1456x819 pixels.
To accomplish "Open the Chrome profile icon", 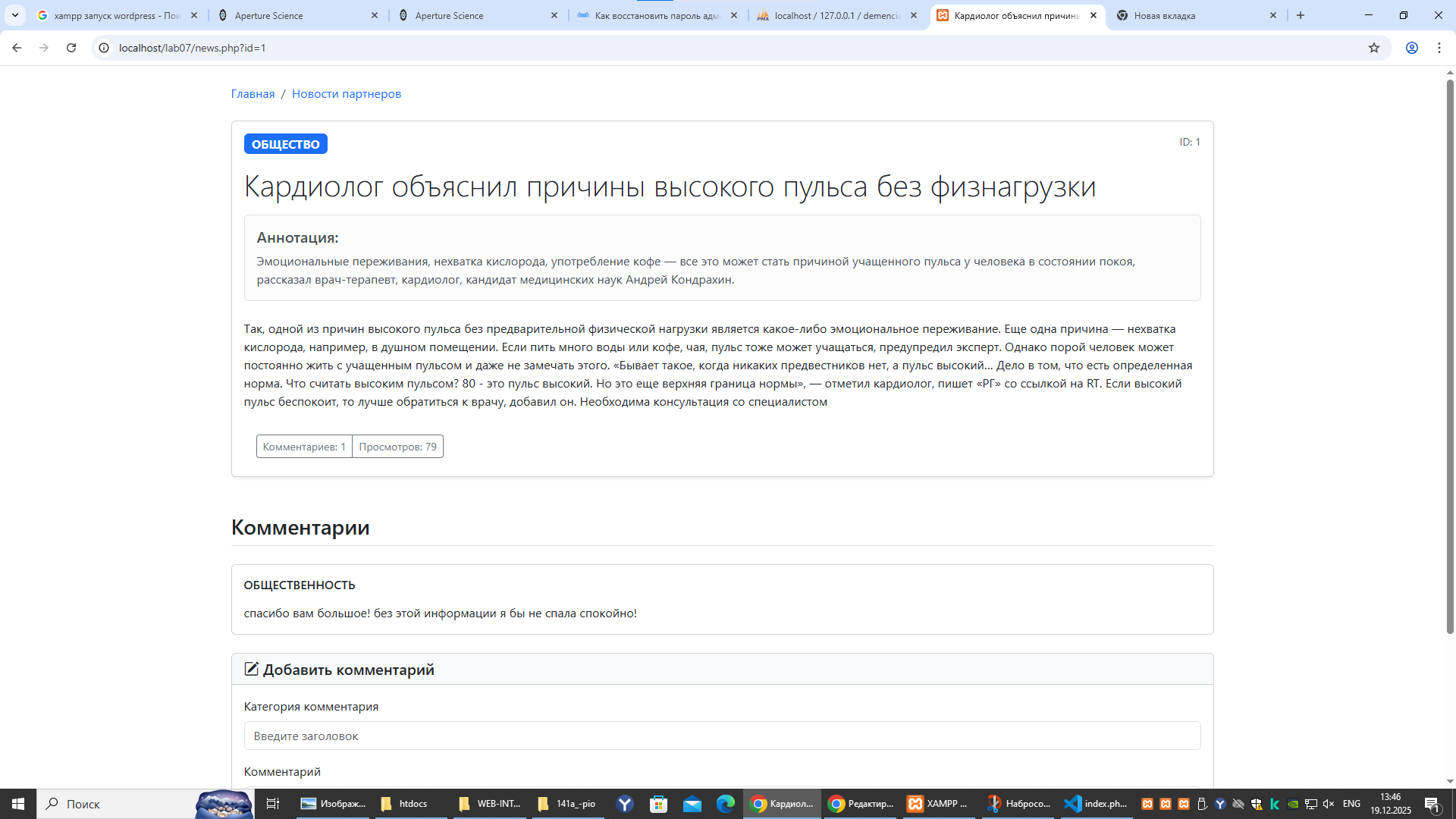I will click(x=1411, y=48).
